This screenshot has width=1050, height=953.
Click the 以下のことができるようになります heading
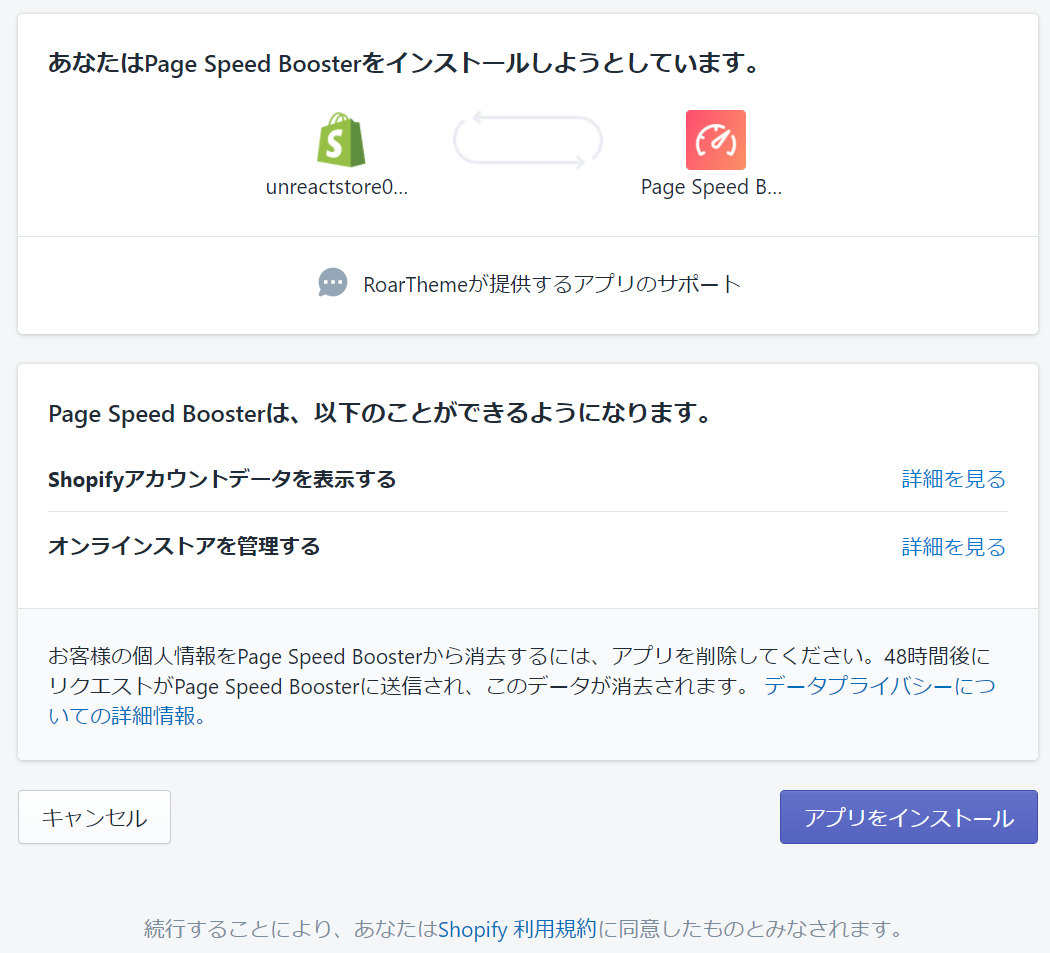[x=380, y=413]
